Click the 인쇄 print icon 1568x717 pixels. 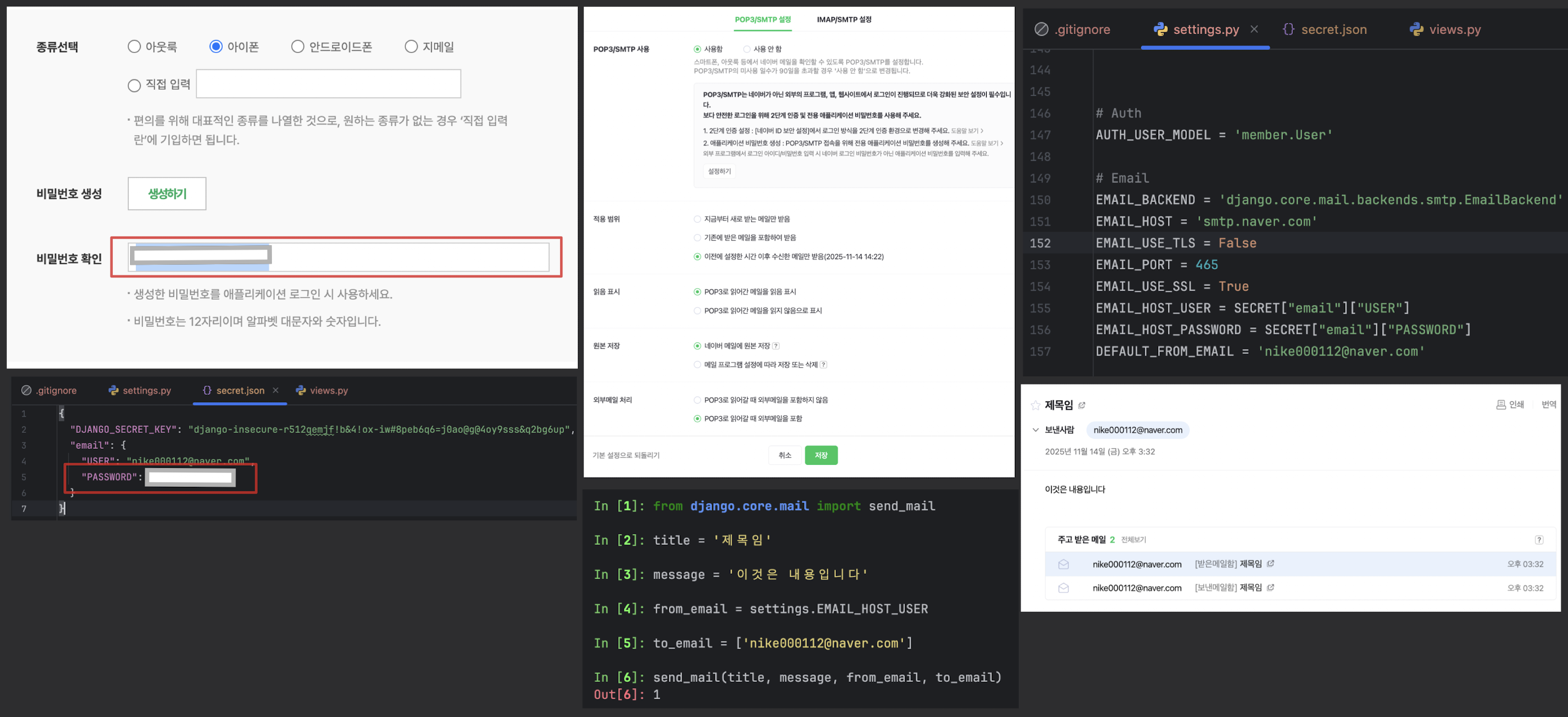coord(1501,405)
